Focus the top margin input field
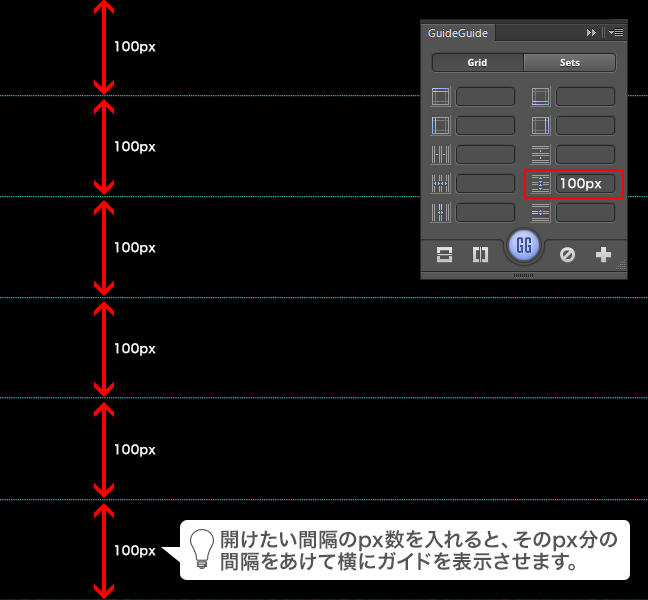The height and width of the screenshot is (600, 648). pyautogui.click(x=486, y=97)
